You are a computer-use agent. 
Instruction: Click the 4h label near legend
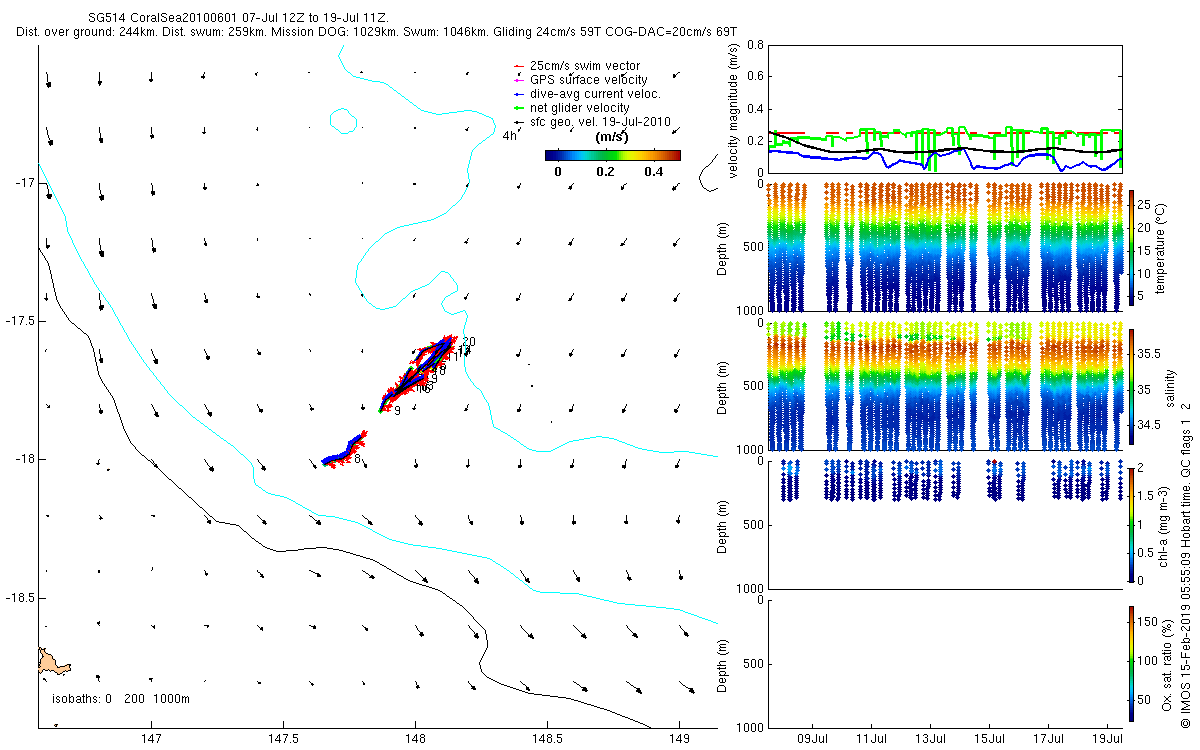coord(510,135)
